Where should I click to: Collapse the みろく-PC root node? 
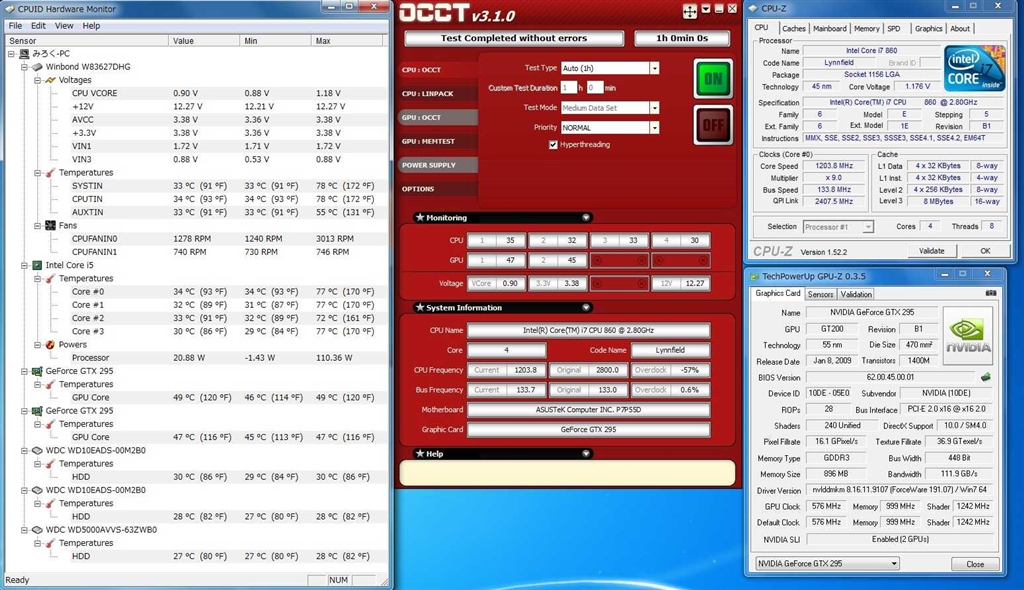tap(11, 54)
